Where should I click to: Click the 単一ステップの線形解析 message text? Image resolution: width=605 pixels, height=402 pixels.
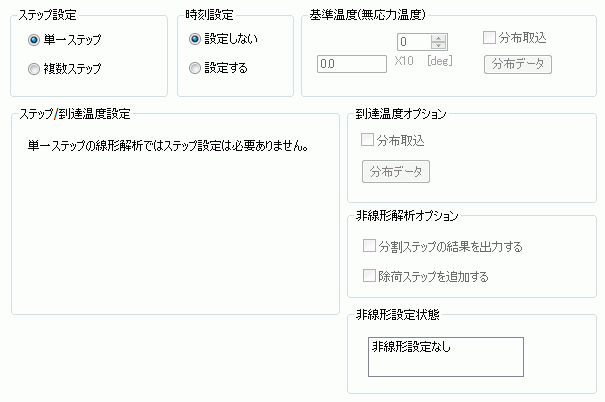[167, 146]
